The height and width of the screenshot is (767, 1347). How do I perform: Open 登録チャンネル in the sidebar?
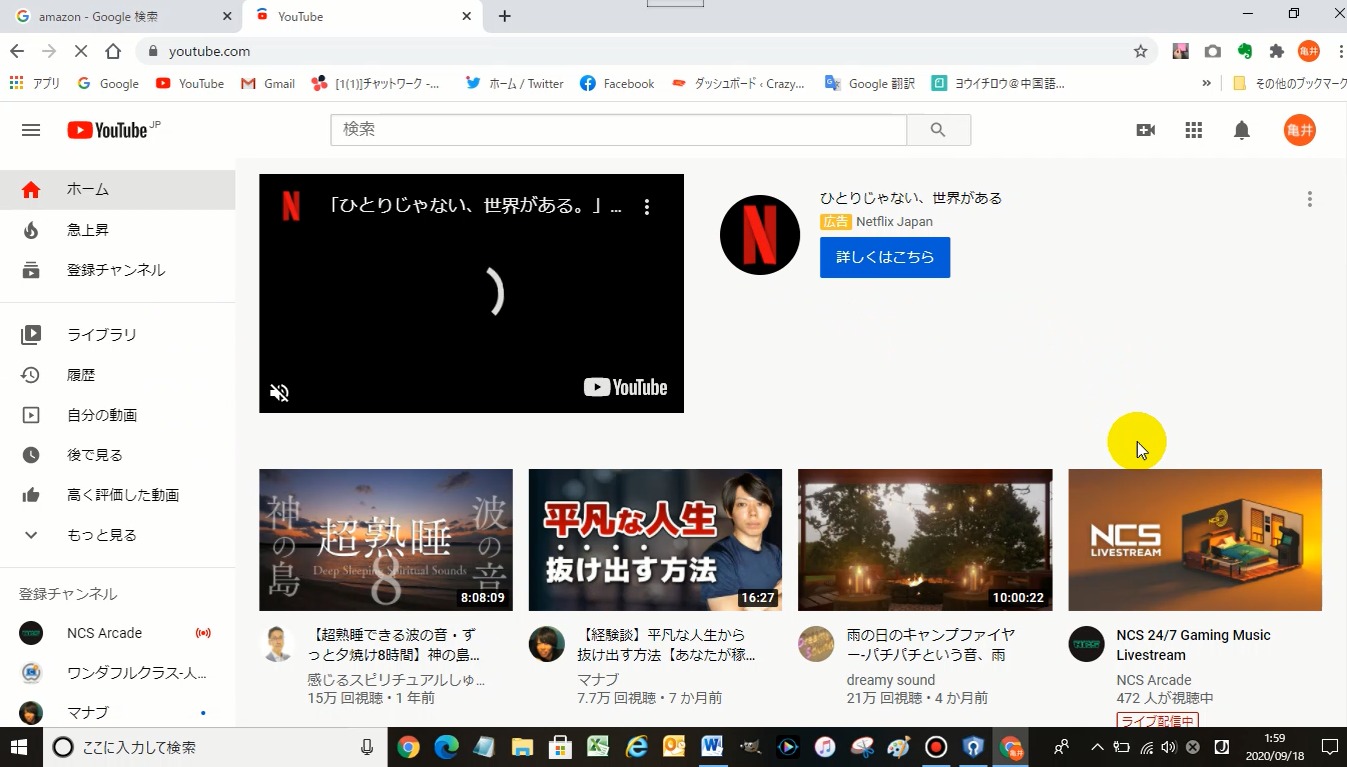pyautogui.click(x=115, y=270)
